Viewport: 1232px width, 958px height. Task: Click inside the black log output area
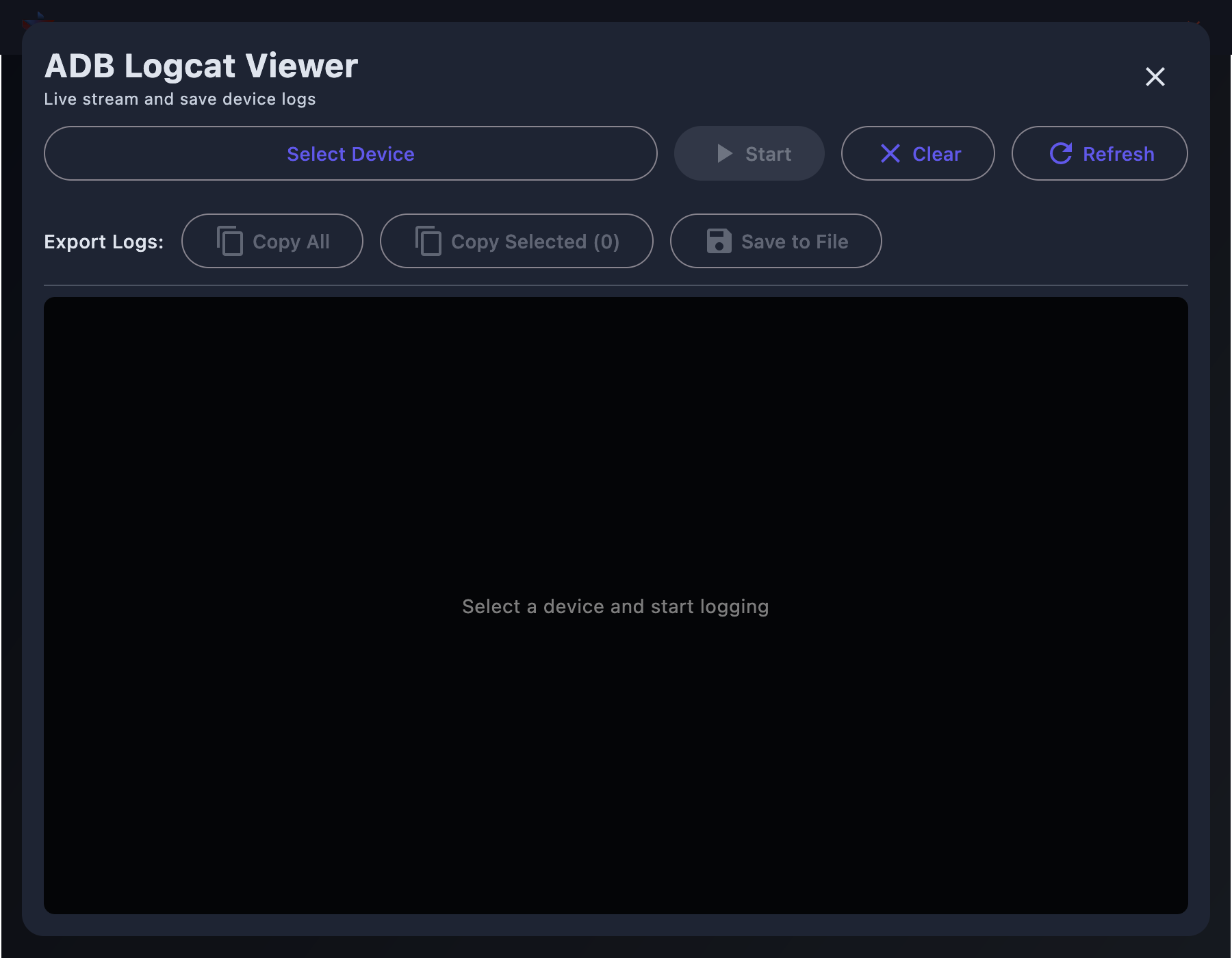[x=616, y=445]
